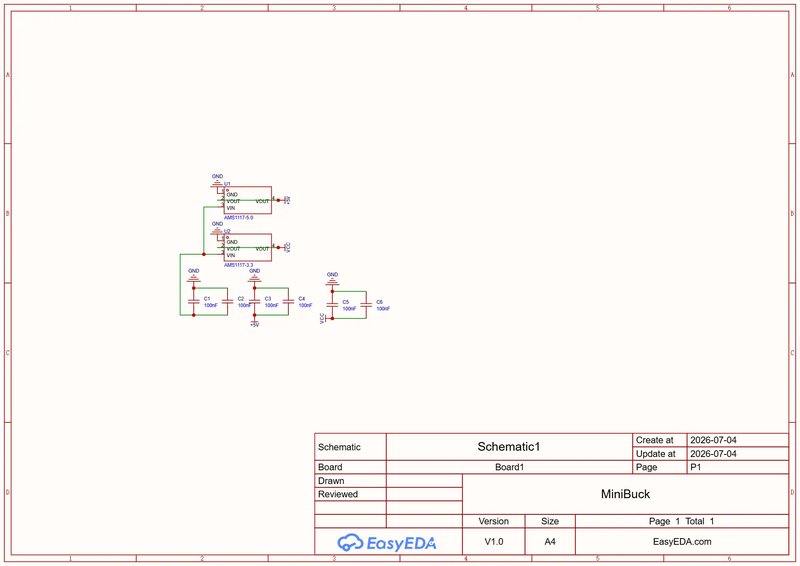Click the MiniBuck project name
Viewport: 800px width, 566px height.
[x=626, y=494]
